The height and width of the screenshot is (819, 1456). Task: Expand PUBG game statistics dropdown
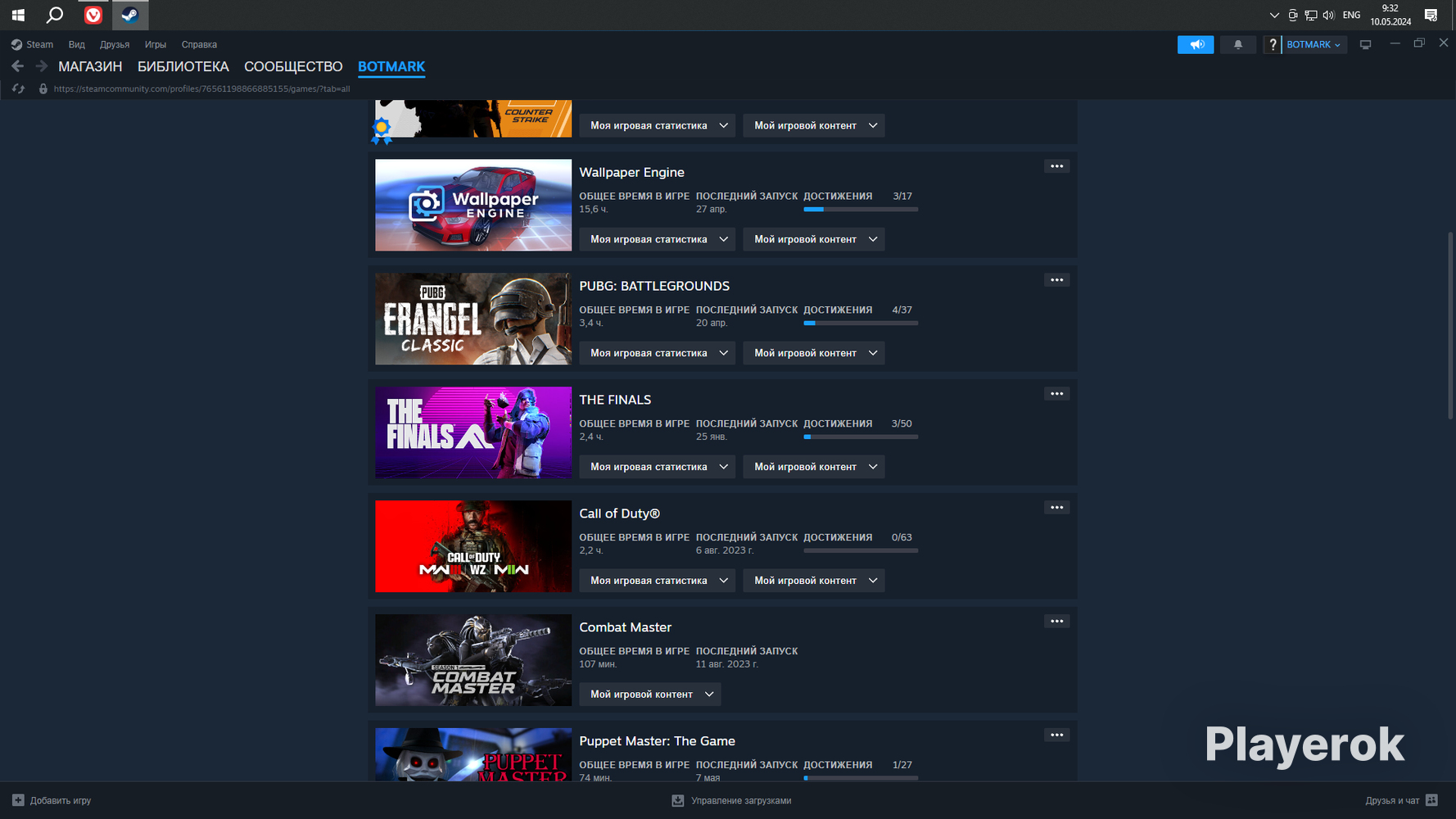(658, 353)
